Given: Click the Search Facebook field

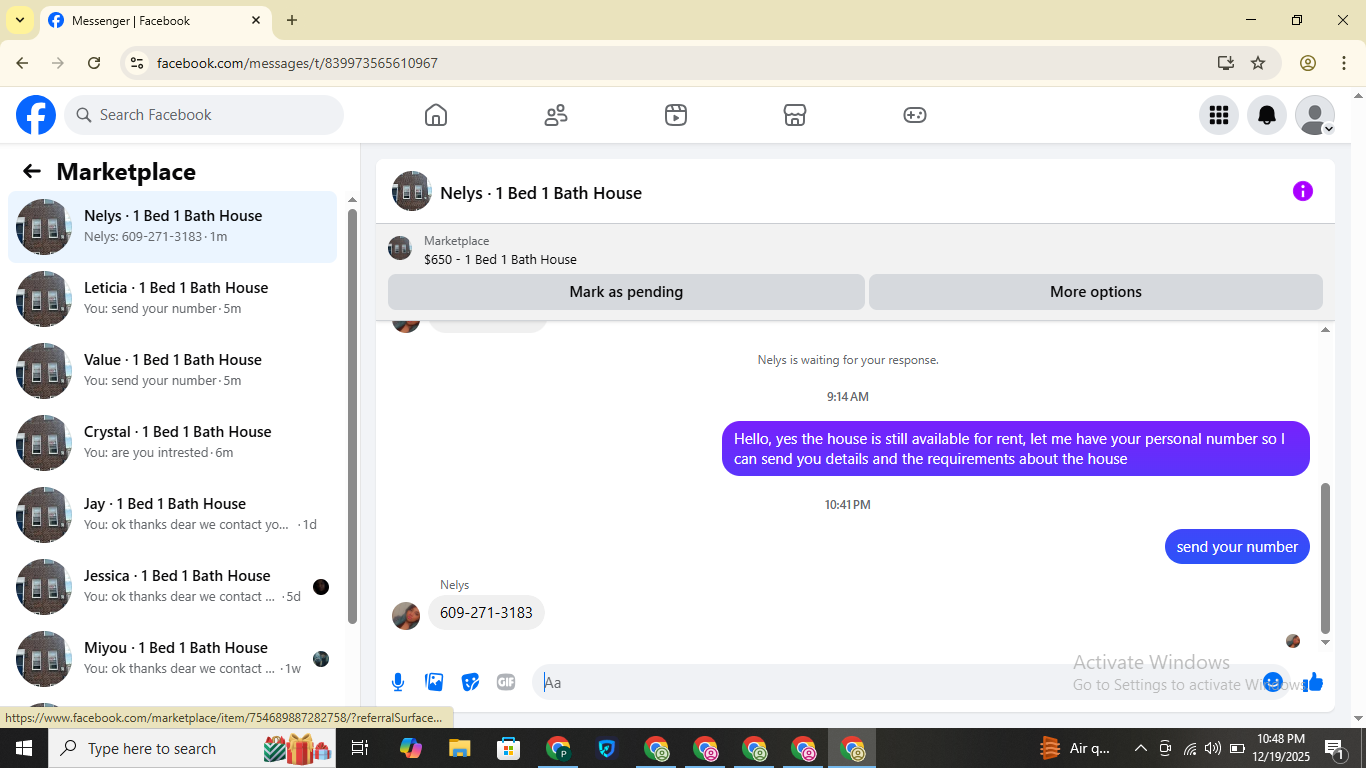Looking at the screenshot, I should (204, 115).
